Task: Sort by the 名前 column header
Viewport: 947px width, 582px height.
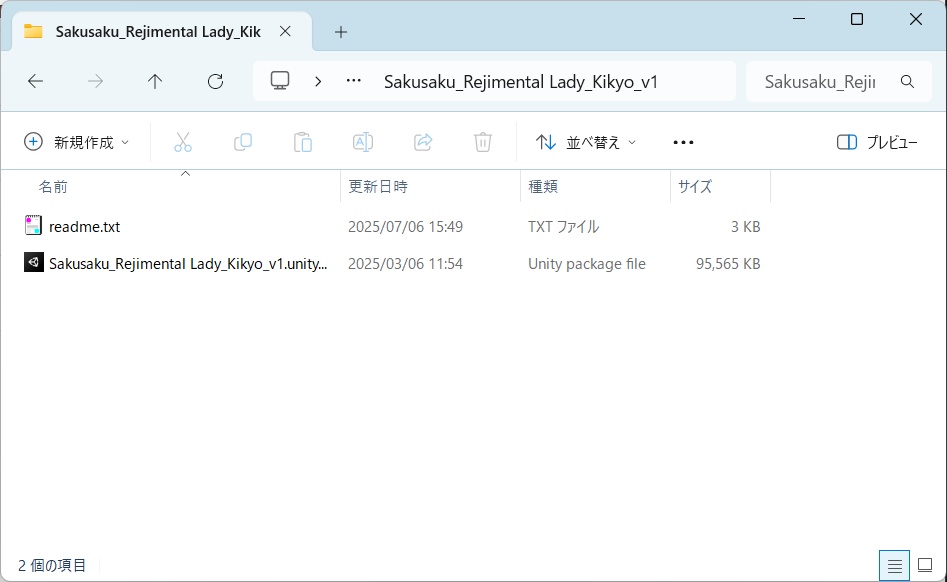Action: click(x=53, y=187)
